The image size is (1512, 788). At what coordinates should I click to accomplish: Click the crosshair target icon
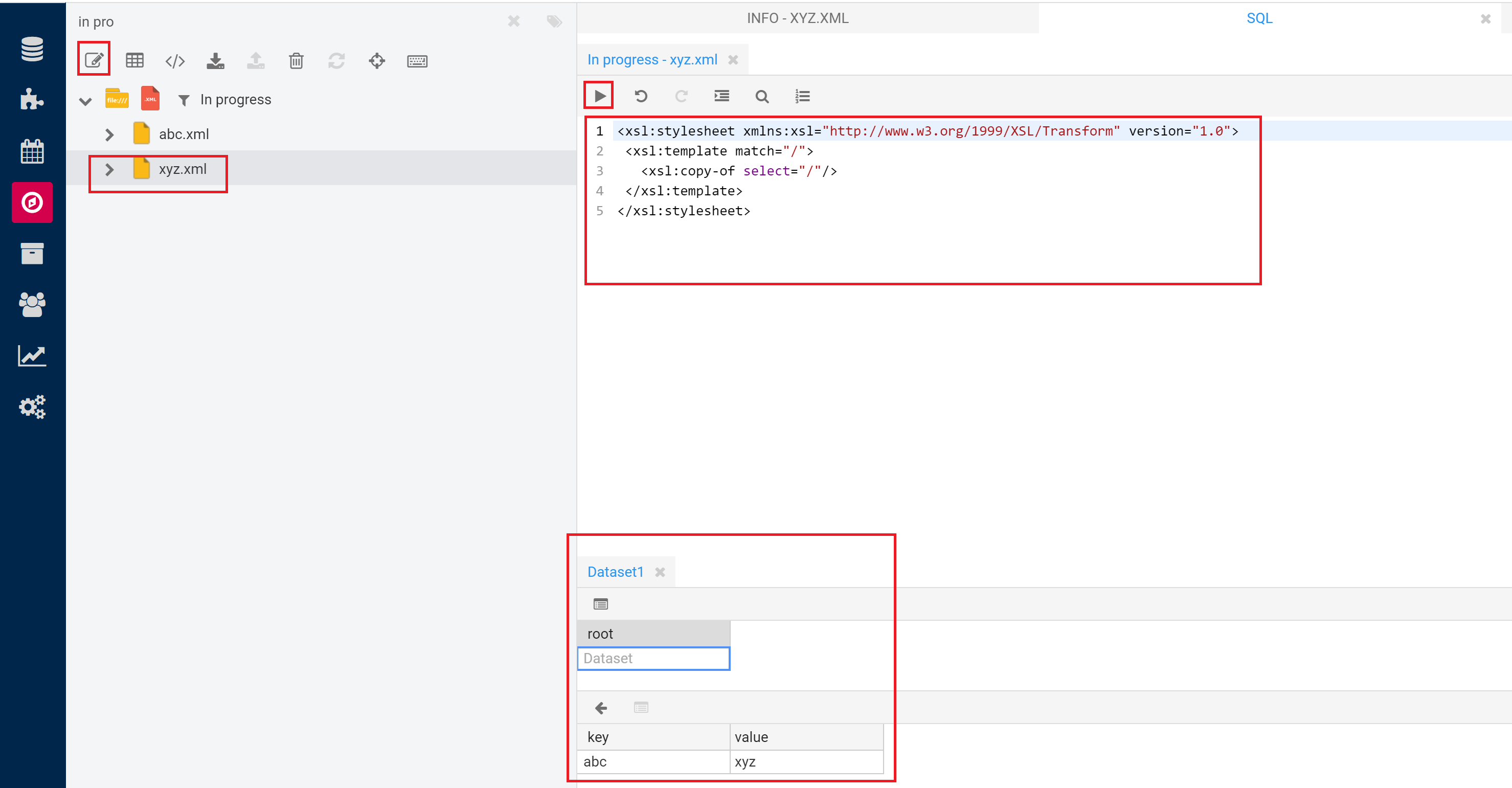coord(377,60)
